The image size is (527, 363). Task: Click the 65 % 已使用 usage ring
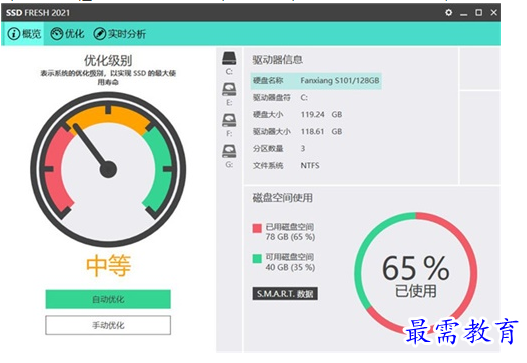[416, 273]
